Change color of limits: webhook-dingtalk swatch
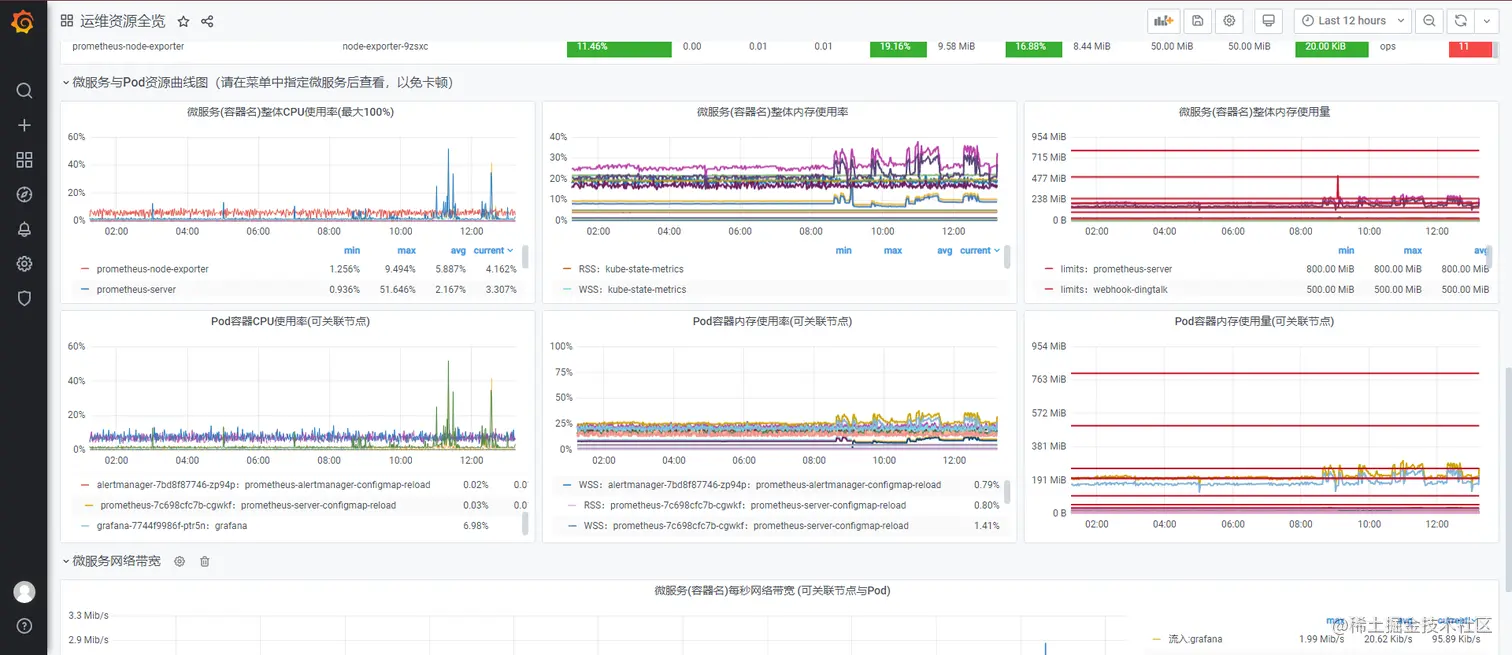Image resolution: width=1512 pixels, height=655 pixels. coord(1050,290)
